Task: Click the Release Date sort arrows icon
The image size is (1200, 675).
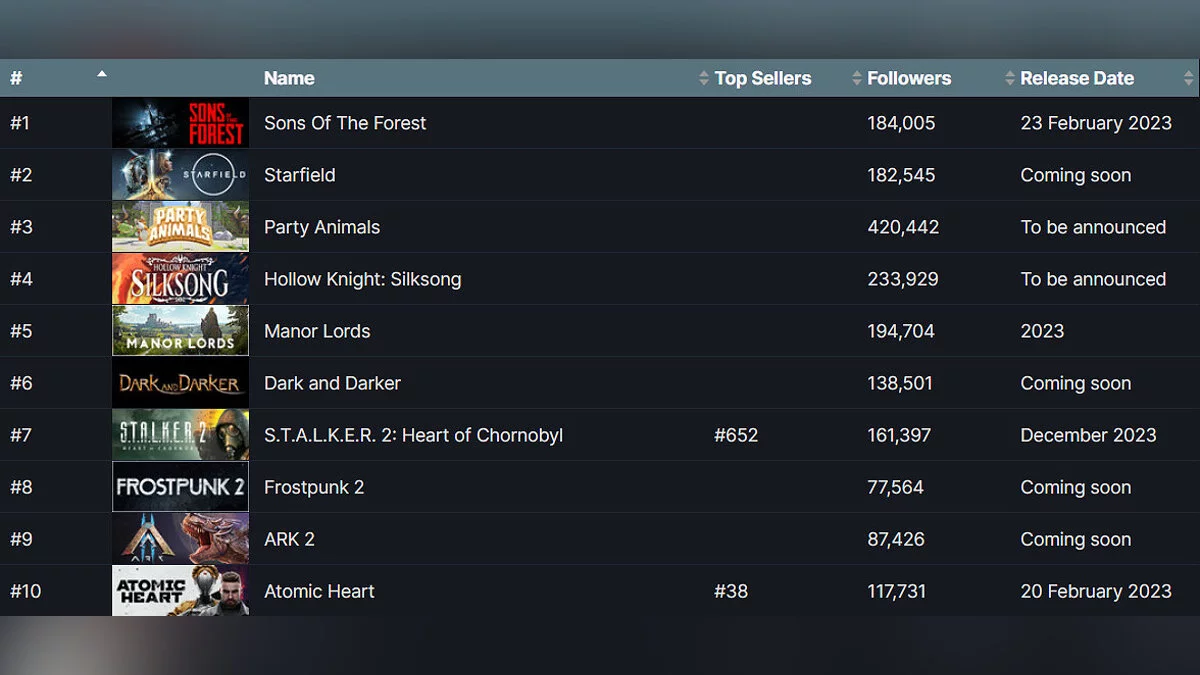Action: click(1009, 78)
